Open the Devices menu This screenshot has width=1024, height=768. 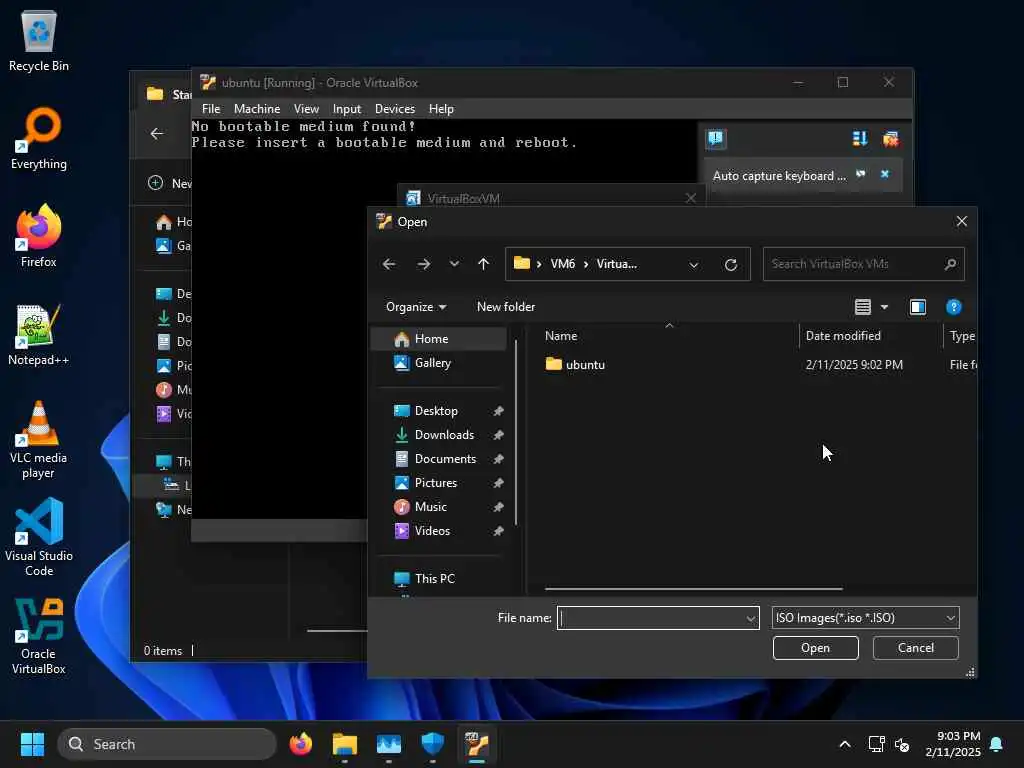(394, 109)
